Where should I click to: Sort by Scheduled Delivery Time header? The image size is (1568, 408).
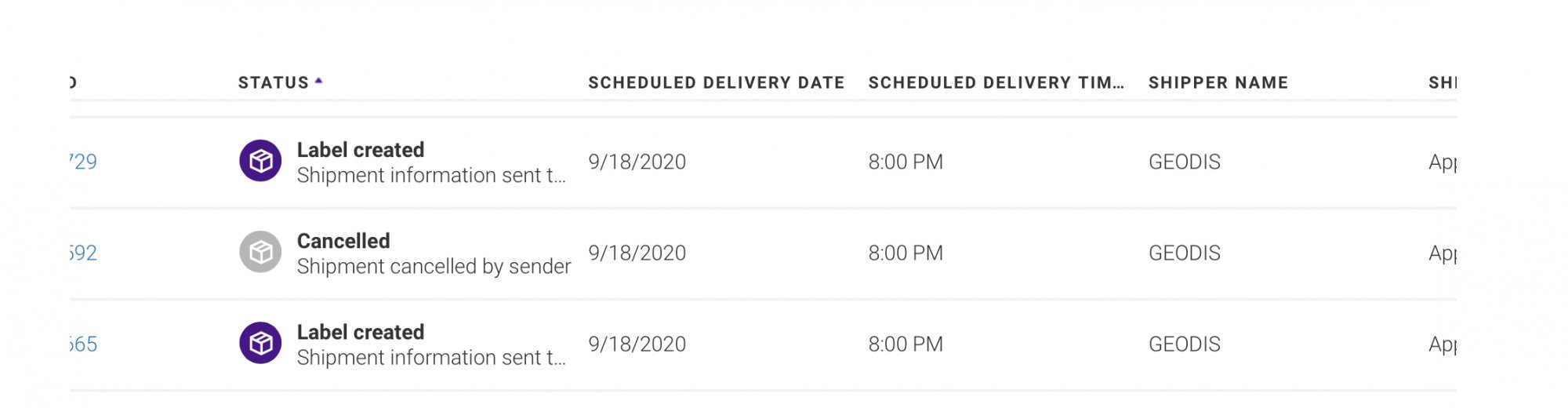point(996,82)
